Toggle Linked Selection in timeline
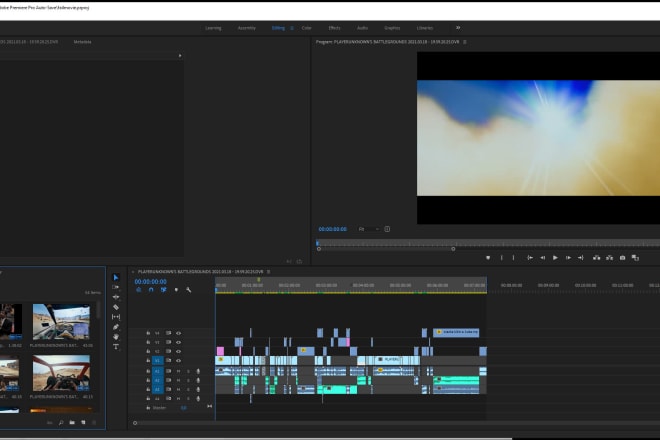This screenshot has width=660, height=440. (163, 290)
